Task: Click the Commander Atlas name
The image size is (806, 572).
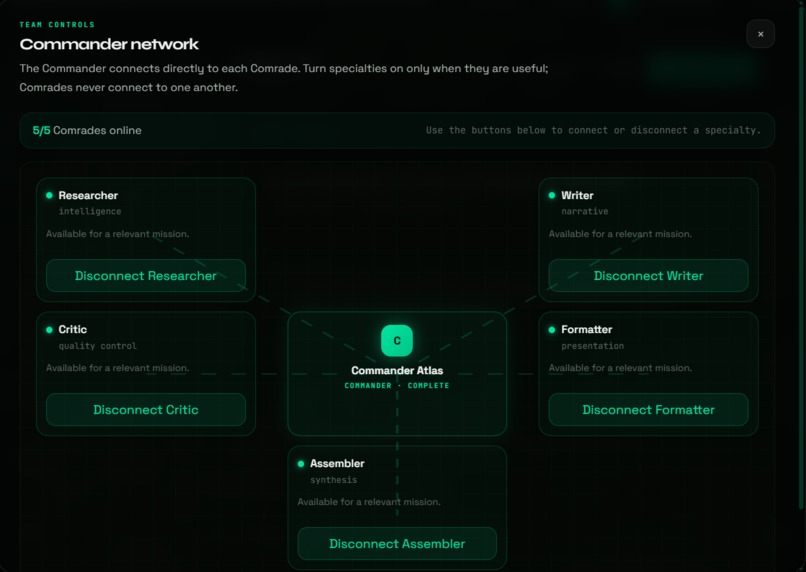Action: coord(397,371)
